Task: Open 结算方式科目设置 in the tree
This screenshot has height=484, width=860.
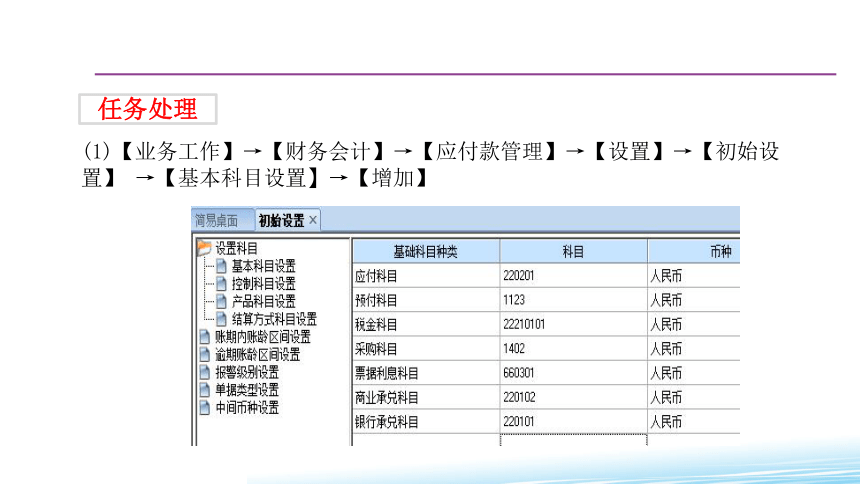Action: pos(274,319)
